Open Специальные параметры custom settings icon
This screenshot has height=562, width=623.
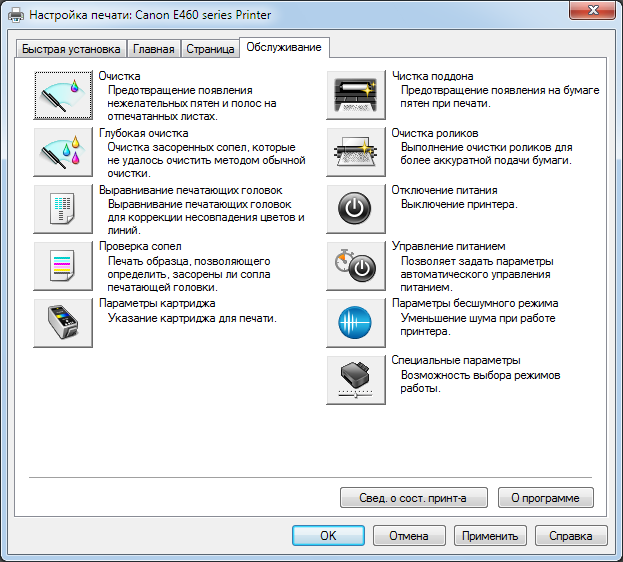pyautogui.click(x=356, y=380)
